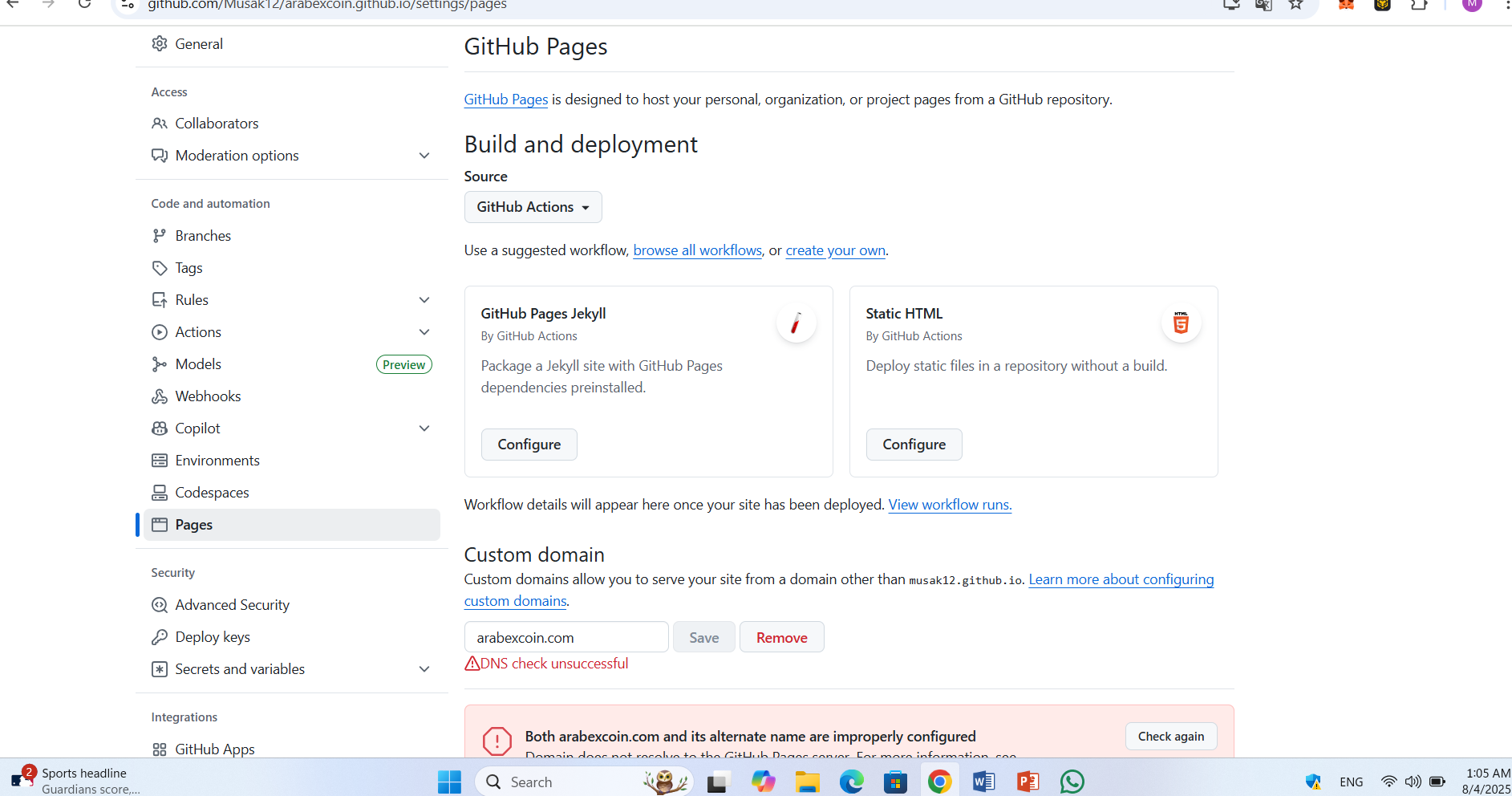Viewport: 1512px width, 796px height.
Task: Configure the Static HTML workflow
Action: pyautogui.click(x=914, y=445)
